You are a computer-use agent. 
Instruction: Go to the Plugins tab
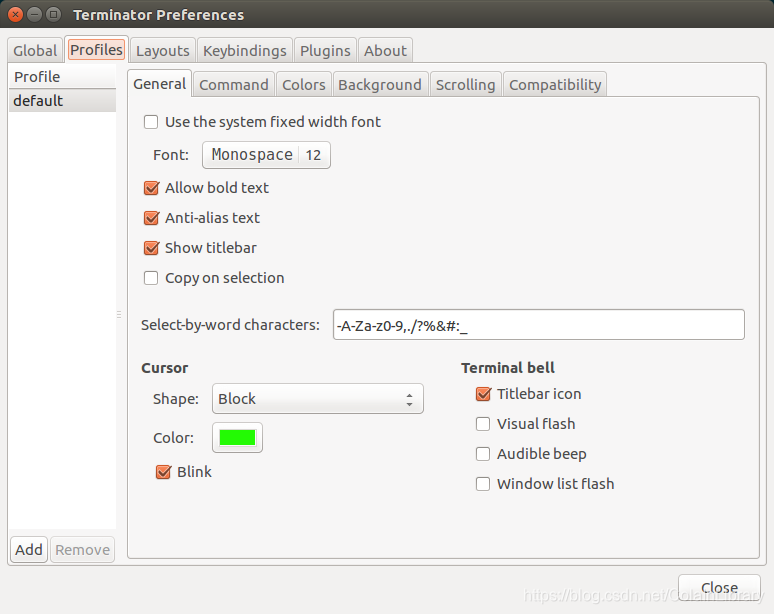click(x=325, y=50)
